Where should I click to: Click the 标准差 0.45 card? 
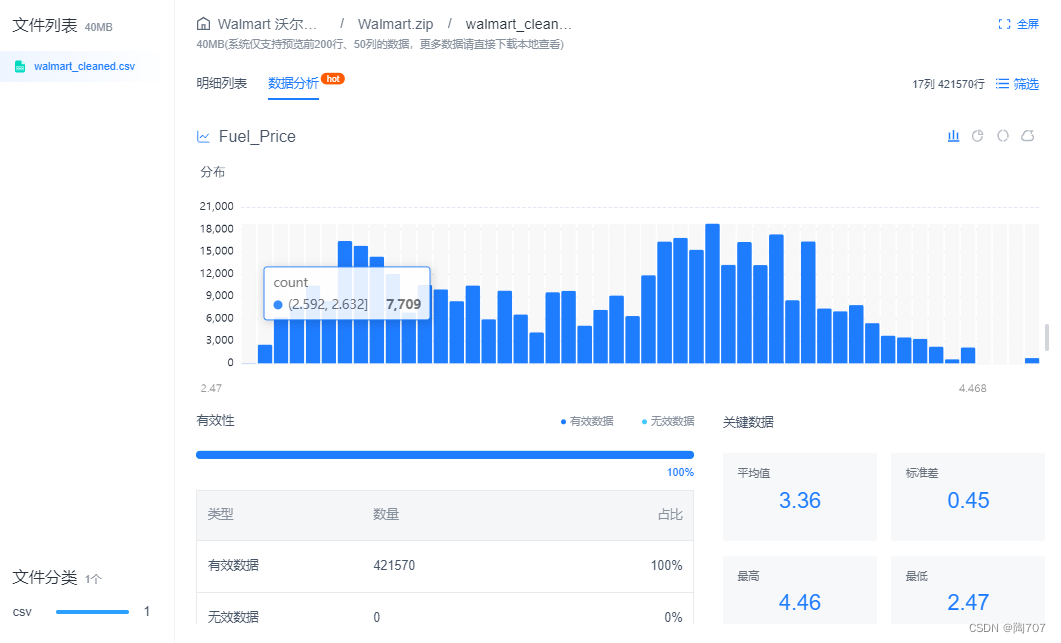point(968,497)
